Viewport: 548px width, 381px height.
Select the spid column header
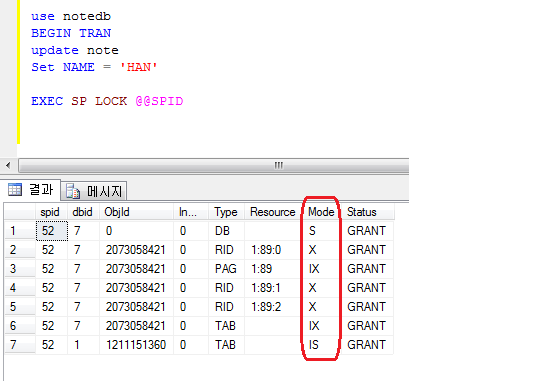tap(52, 212)
